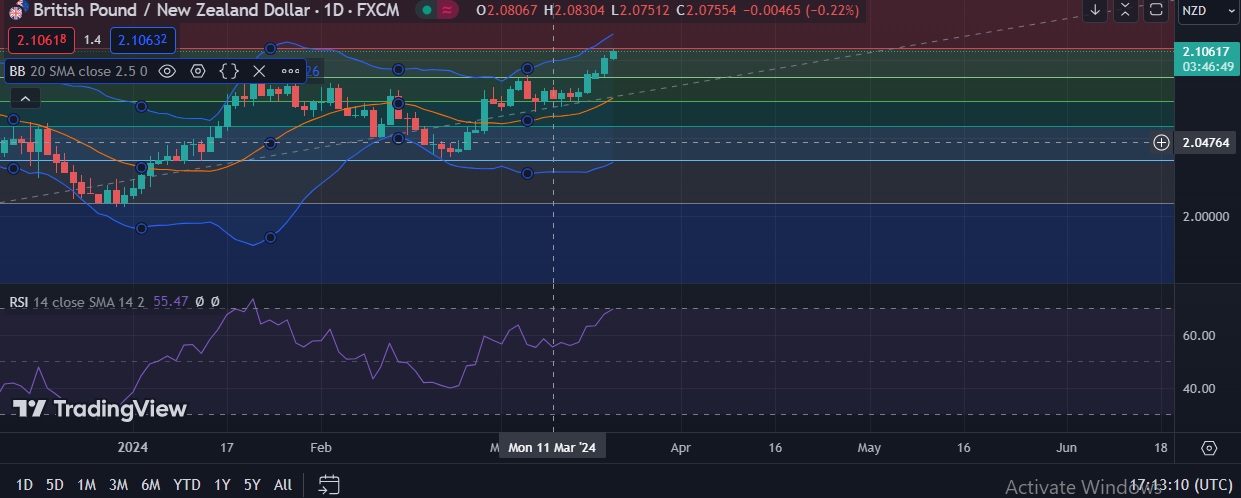
Task: Open Bollinger Bands settings hexagon icon
Action: pos(198,71)
